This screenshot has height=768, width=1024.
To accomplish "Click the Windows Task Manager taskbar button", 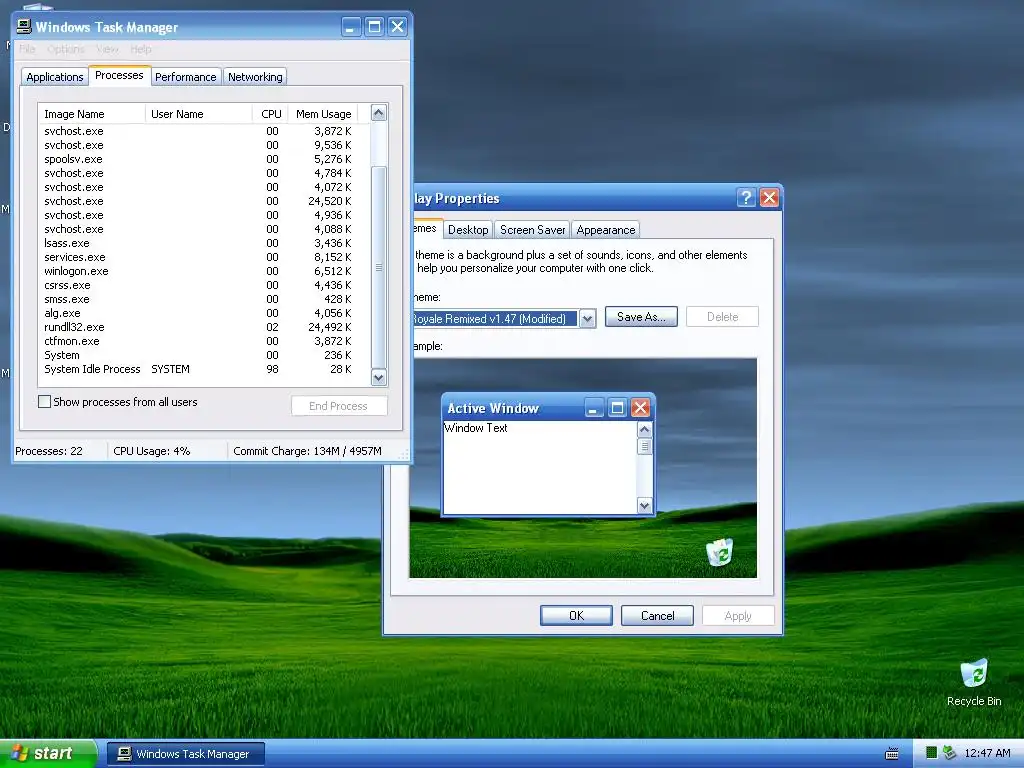I will [185, 754].
